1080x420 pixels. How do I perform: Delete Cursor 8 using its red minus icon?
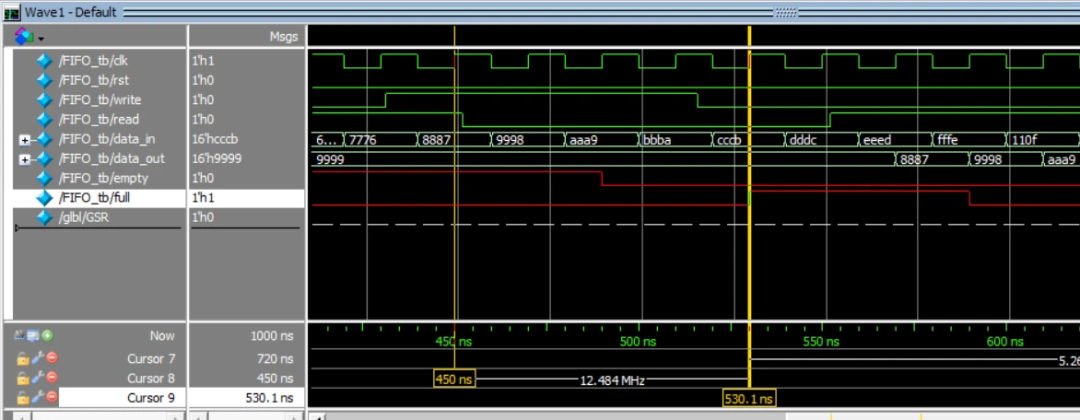tap(50, 378)
